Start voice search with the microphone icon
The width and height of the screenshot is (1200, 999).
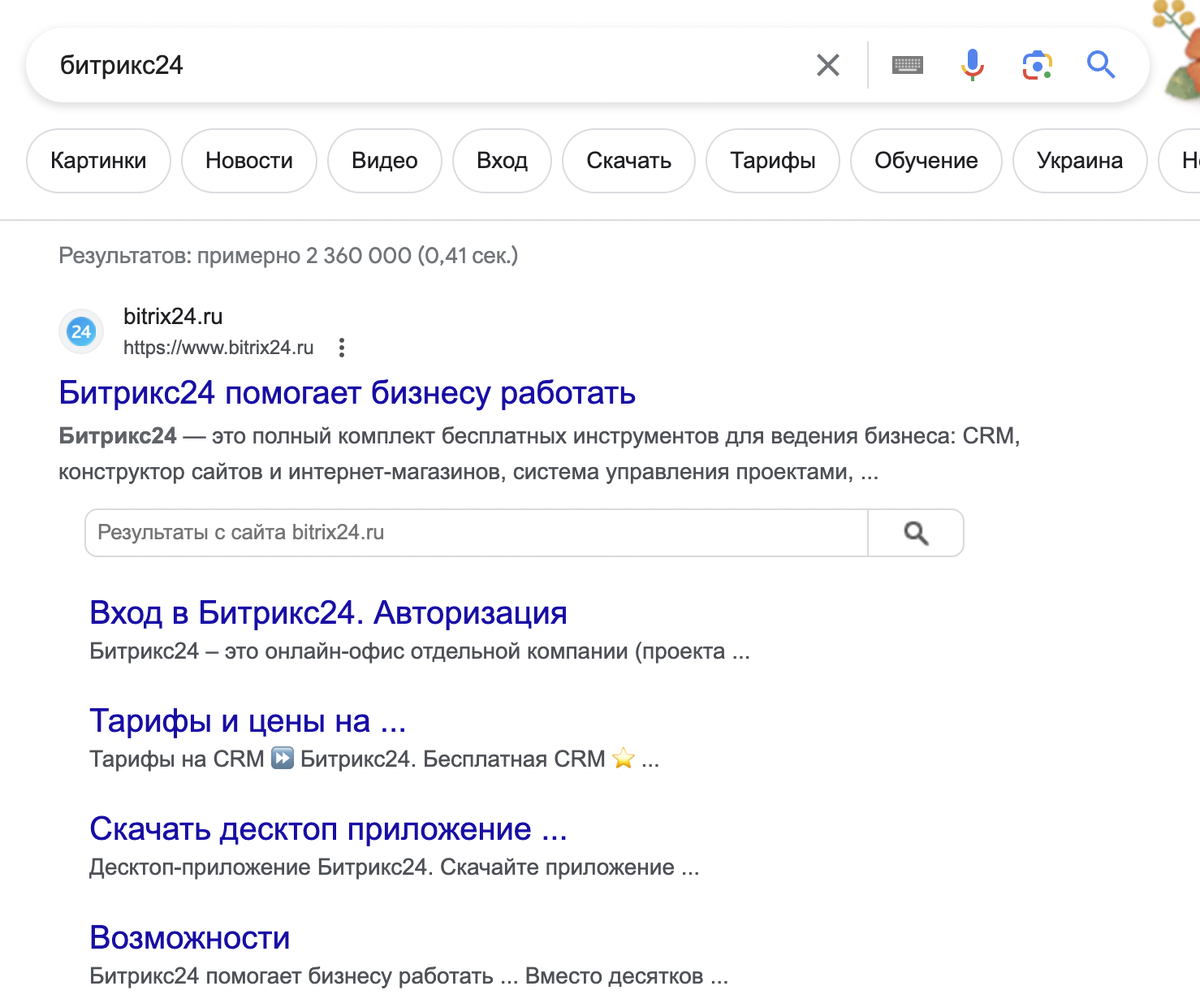coord(972,66)
